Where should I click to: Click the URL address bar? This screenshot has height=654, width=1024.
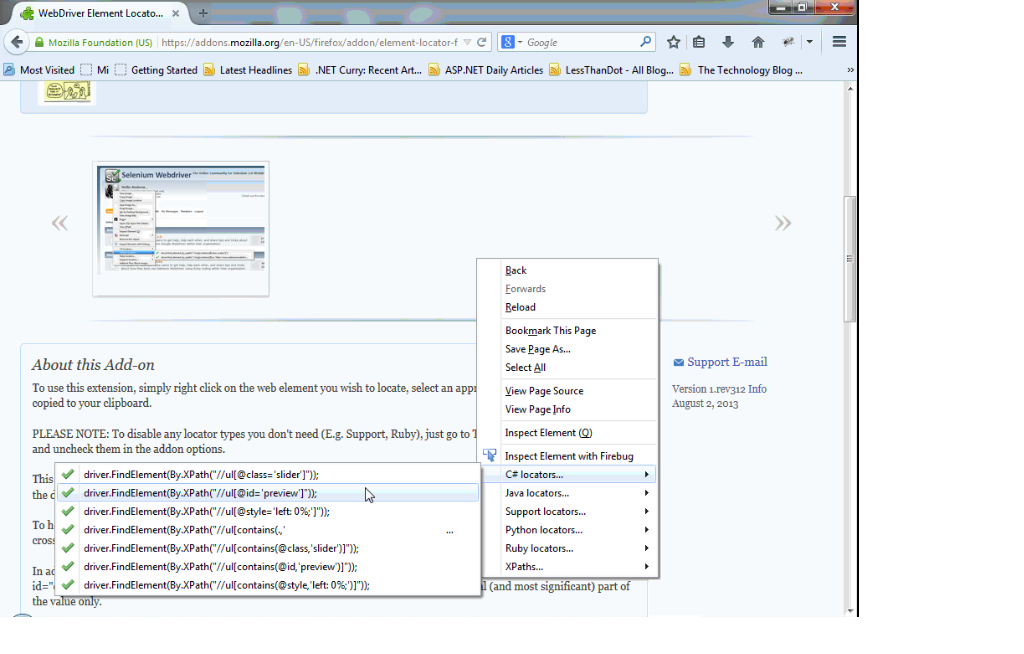coord(308,42)
